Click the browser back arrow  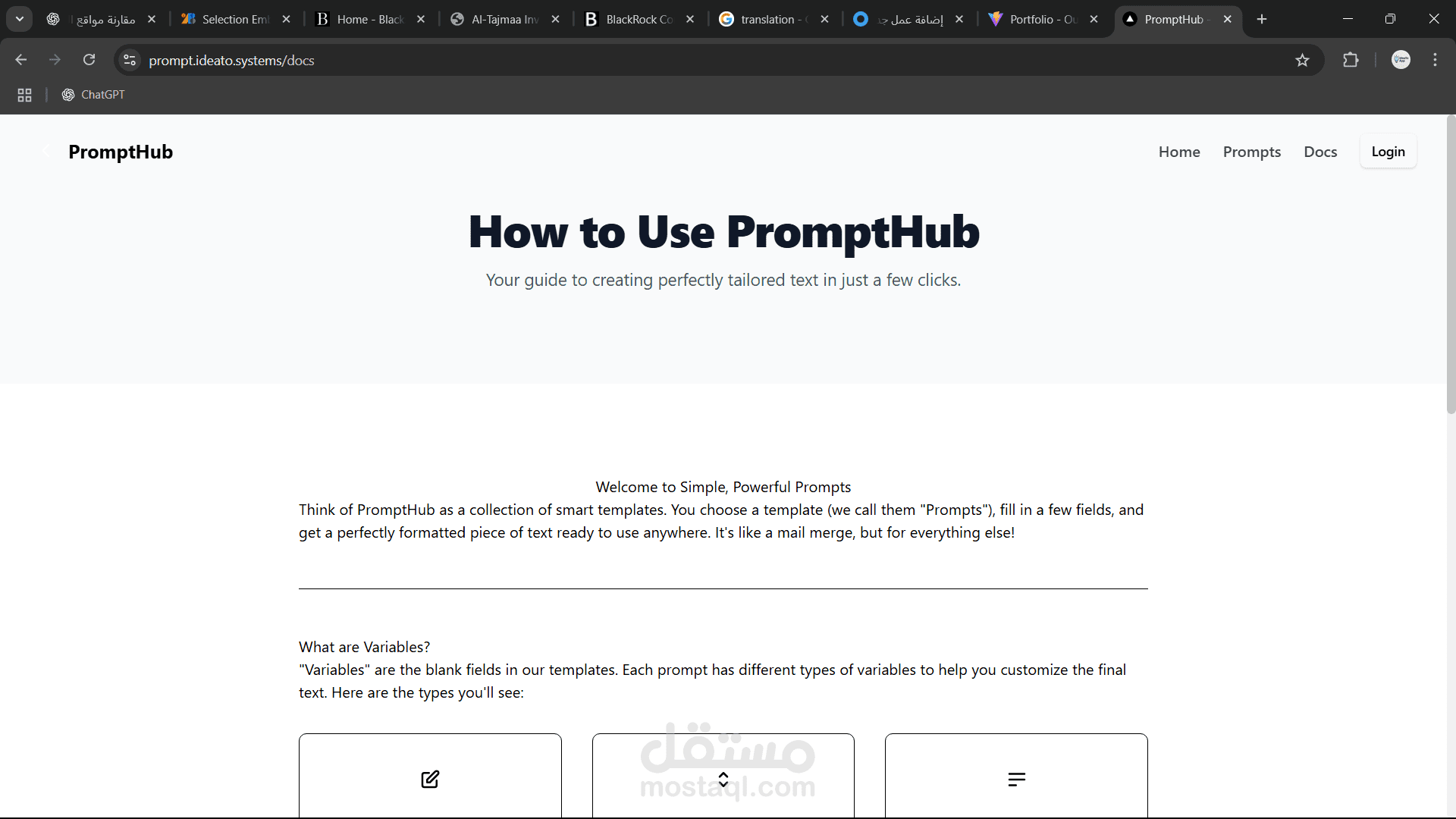click(21, 60)
